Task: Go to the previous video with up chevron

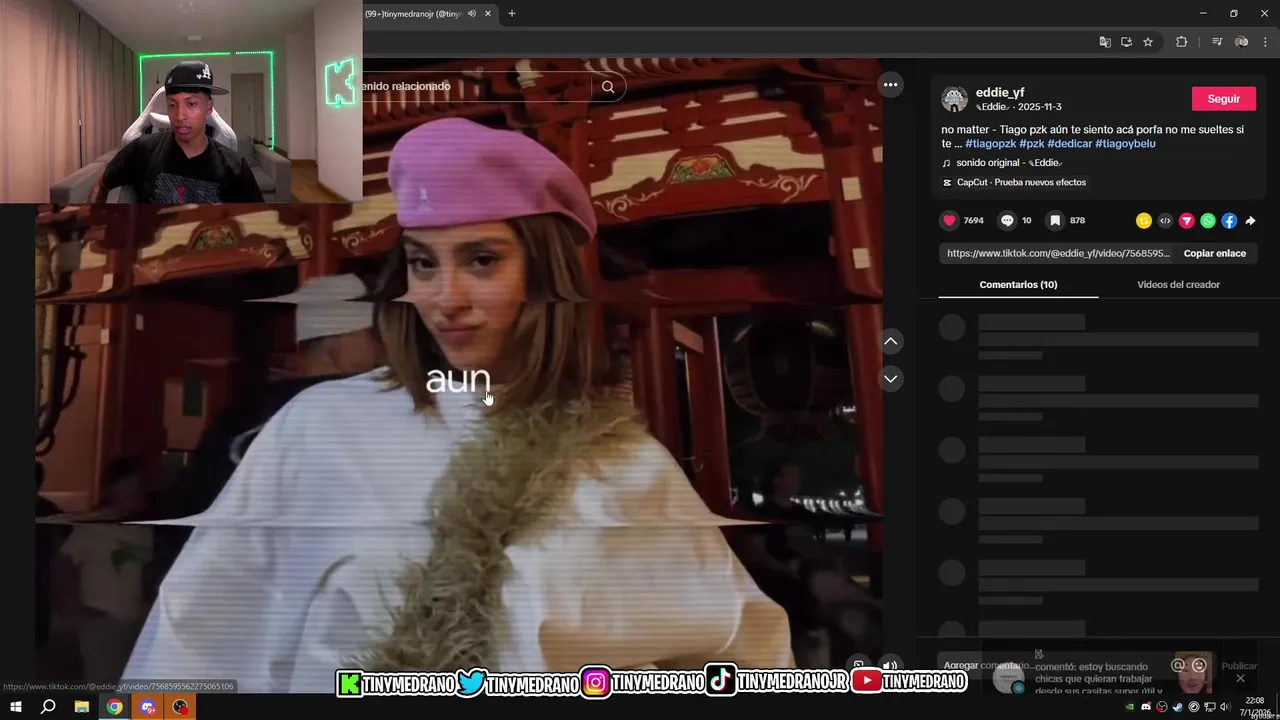Action: (x=890, y=342)
